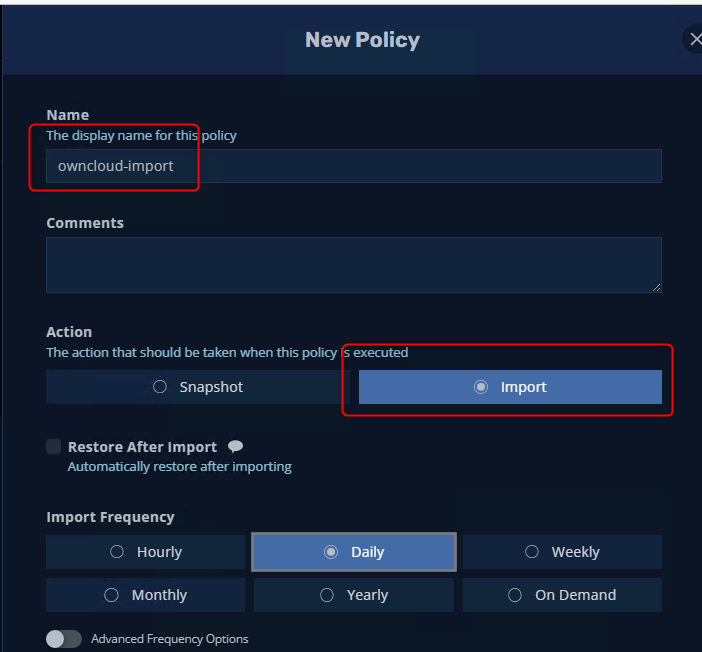Choose Hourly import frequency
702x652 pixels.
pyautogui.click(x=146, y=552)
